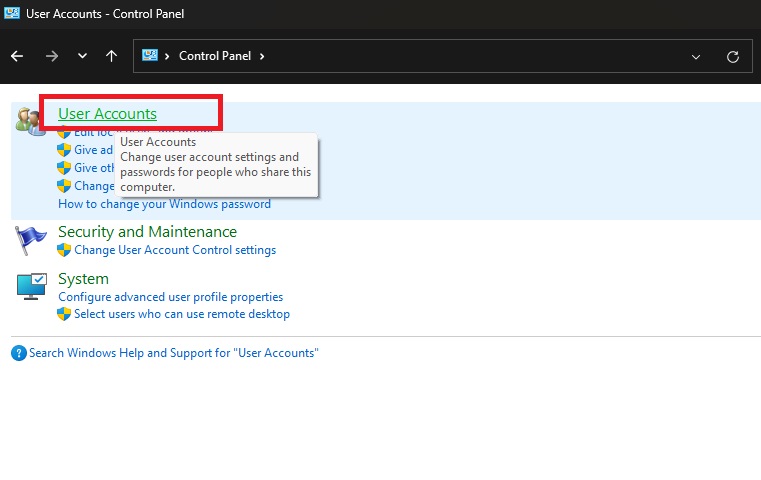Screen dimensions: 761x480
Task: Open Change User Account Control settings
Action: click(175, 250)
